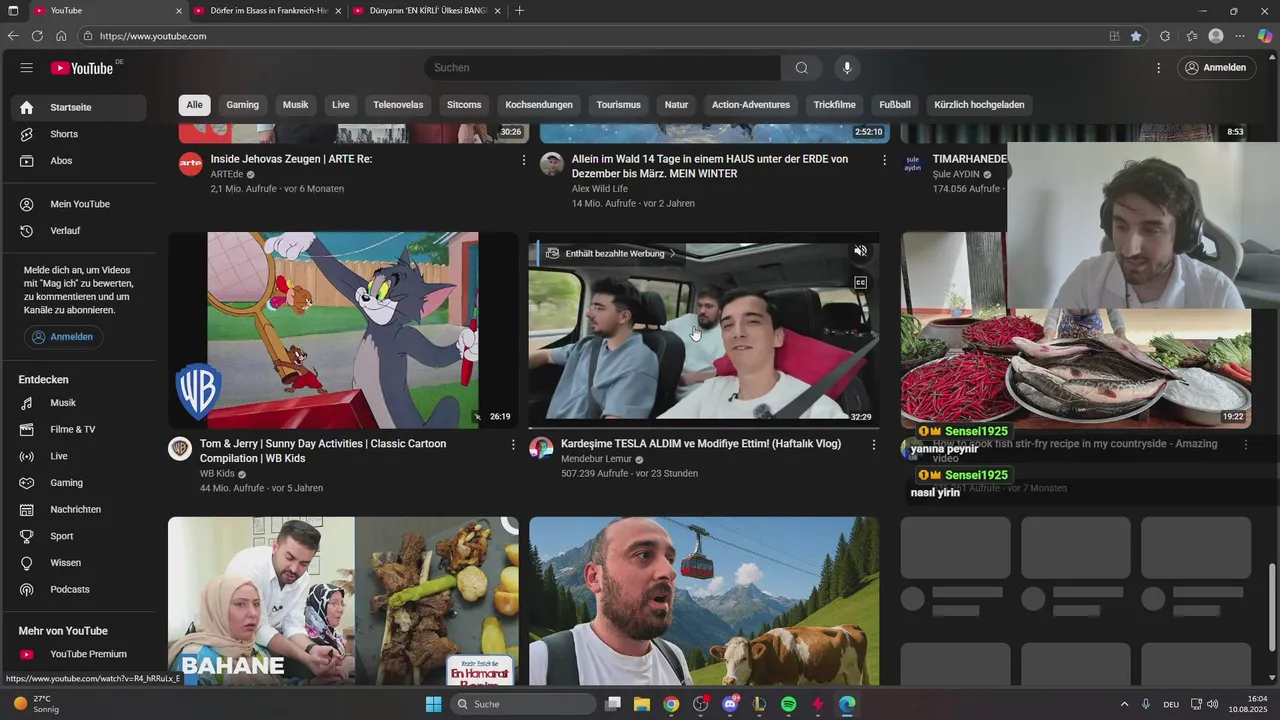
Task: Open options menu for Tom & Jerry video
Action: pyautogui.click(x=513, y=445)
